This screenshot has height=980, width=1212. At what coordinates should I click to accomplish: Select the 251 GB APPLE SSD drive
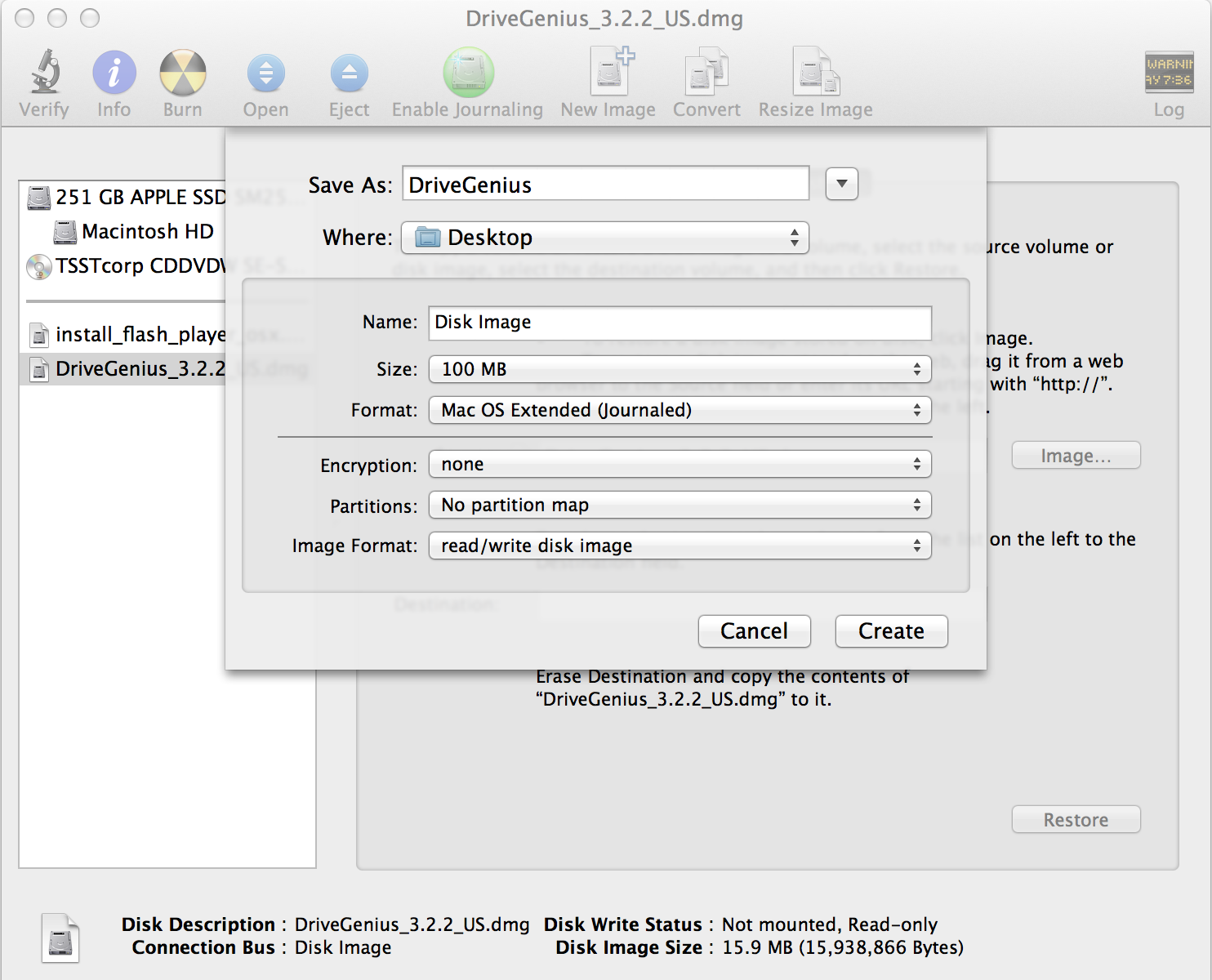tap(126, 197)
